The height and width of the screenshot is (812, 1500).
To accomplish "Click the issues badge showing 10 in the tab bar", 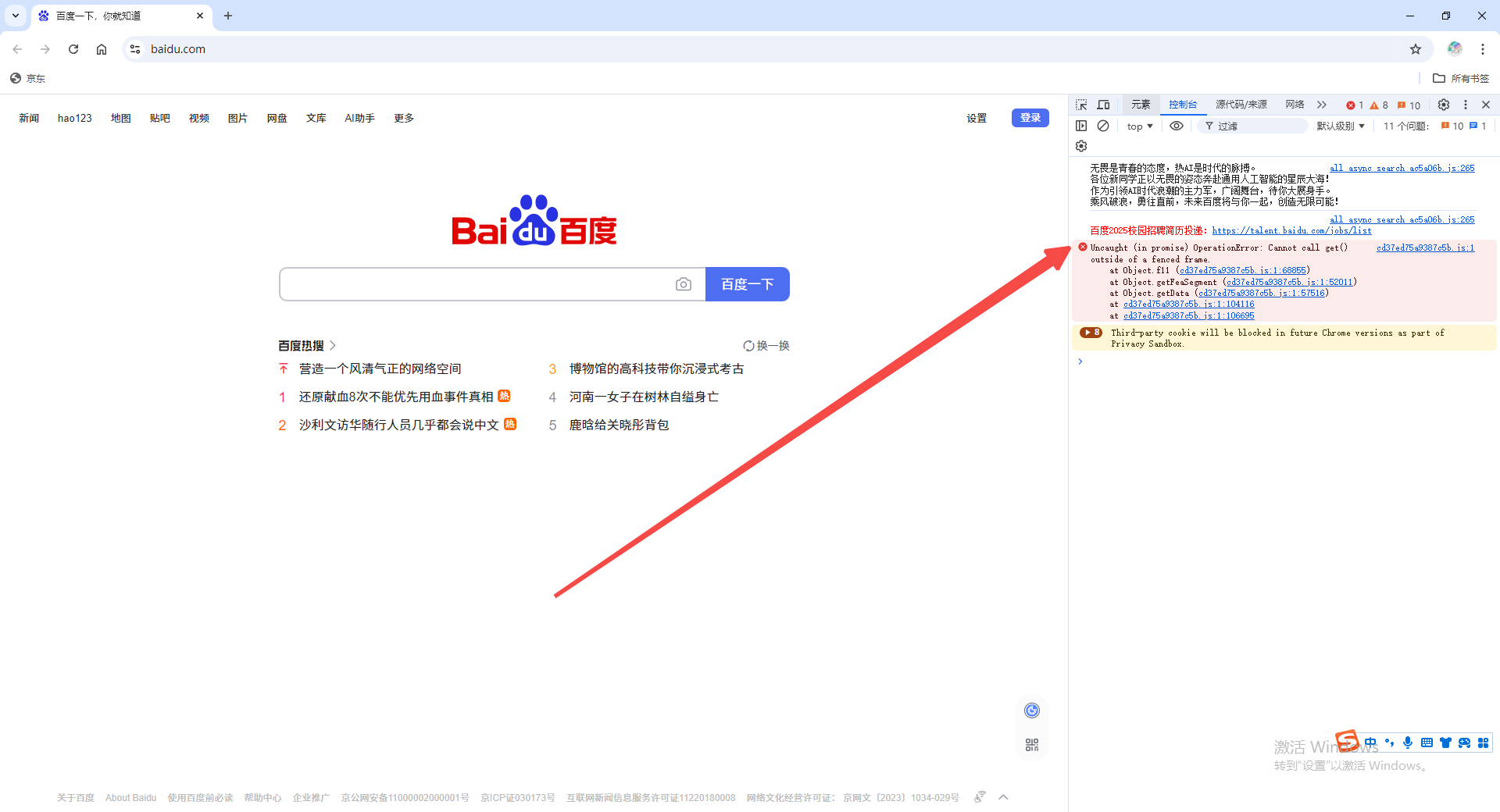I will click(1409, 105).
